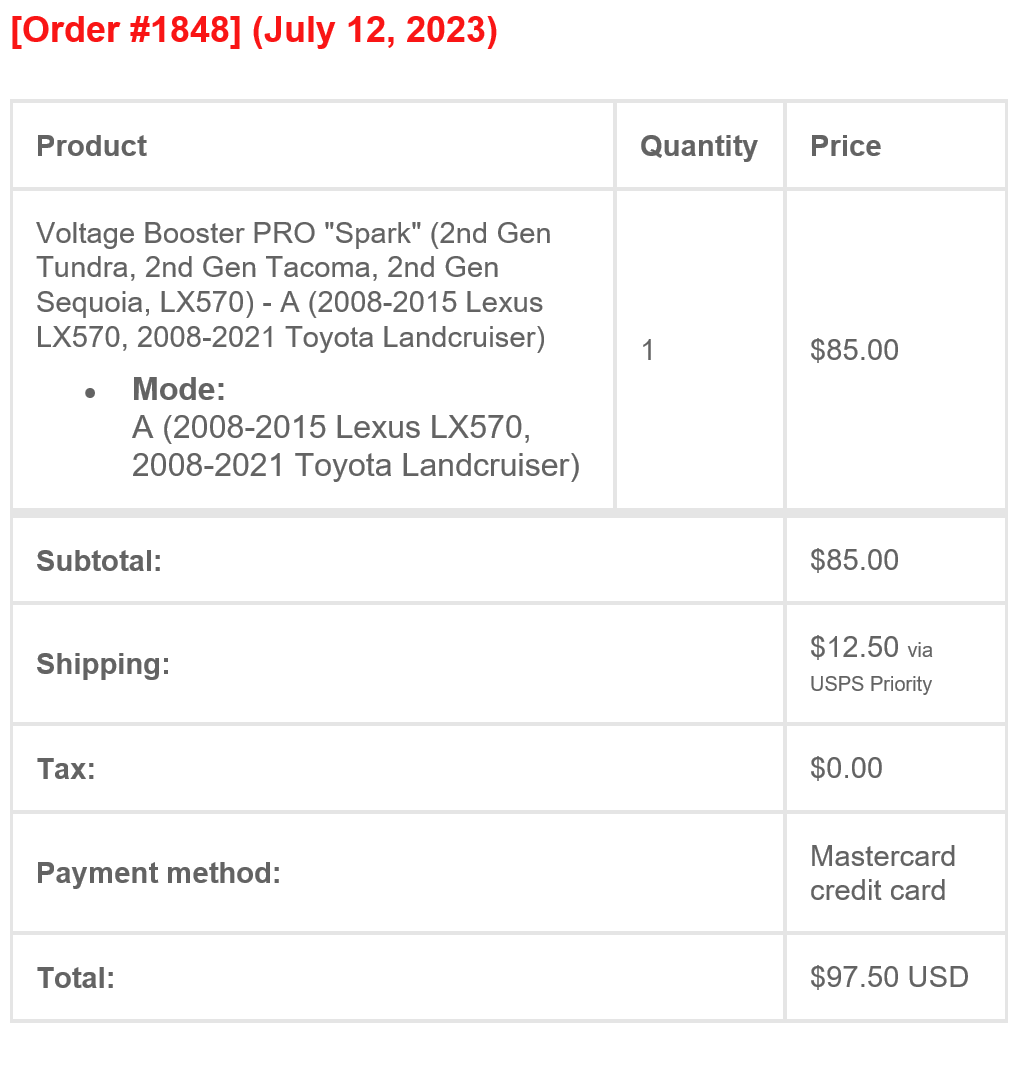This screenshot has height=1073, width=1021.
Task: Click the Payment method label
Action: tap(159, 872)
